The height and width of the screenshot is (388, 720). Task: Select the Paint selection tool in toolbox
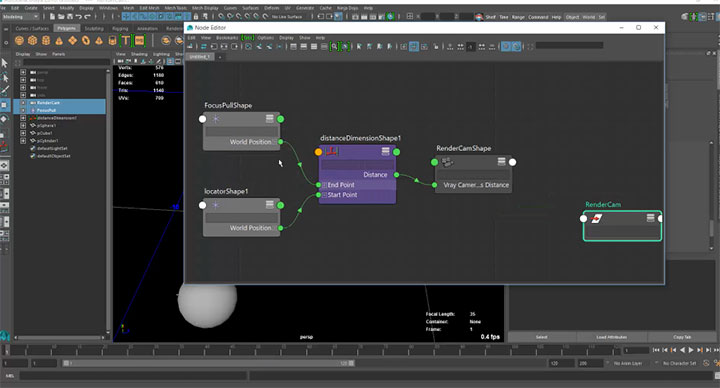(x=5, y=91)
